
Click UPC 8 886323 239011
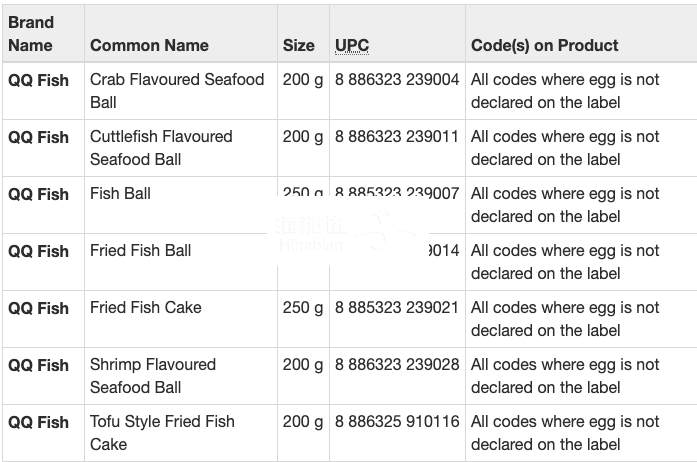point(397,137)
